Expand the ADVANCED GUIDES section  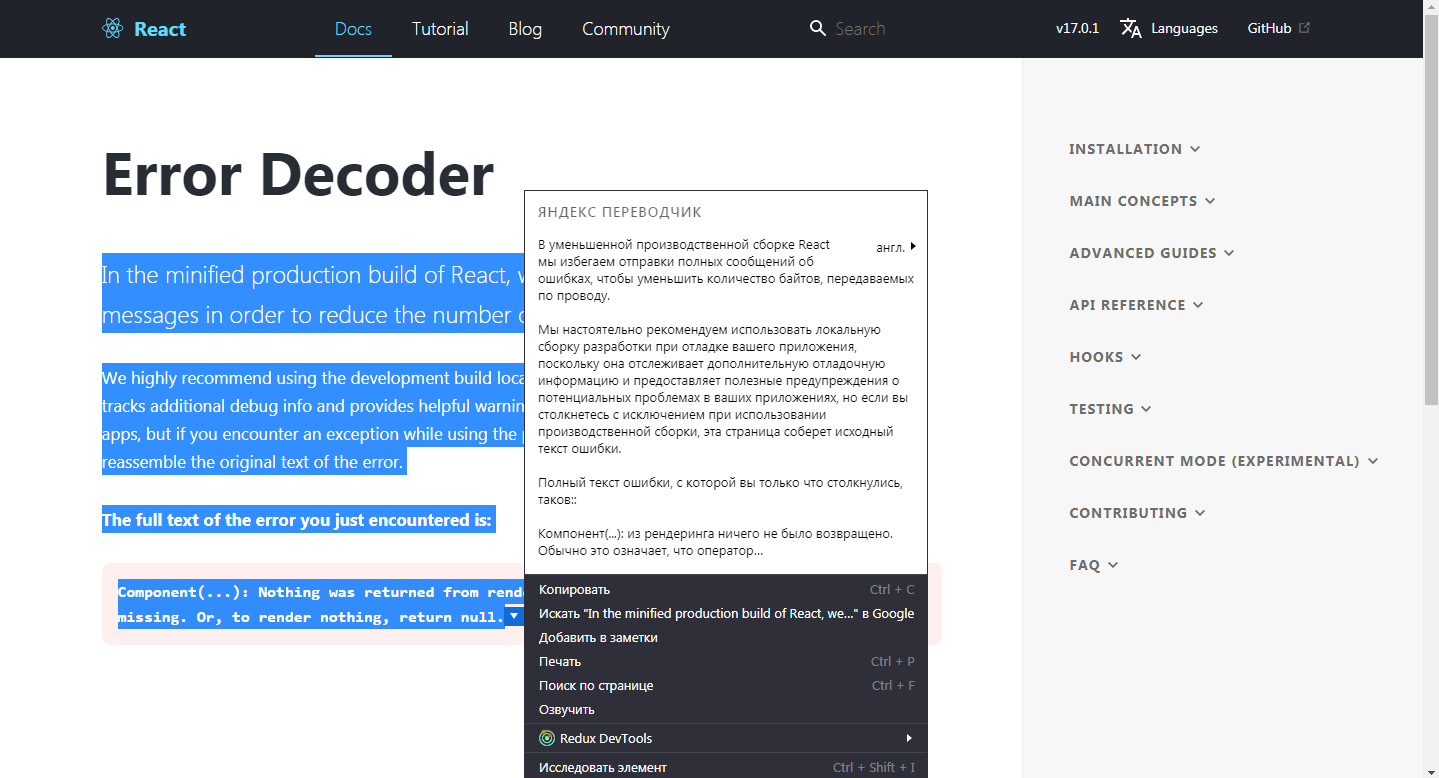coord(1152,253)
